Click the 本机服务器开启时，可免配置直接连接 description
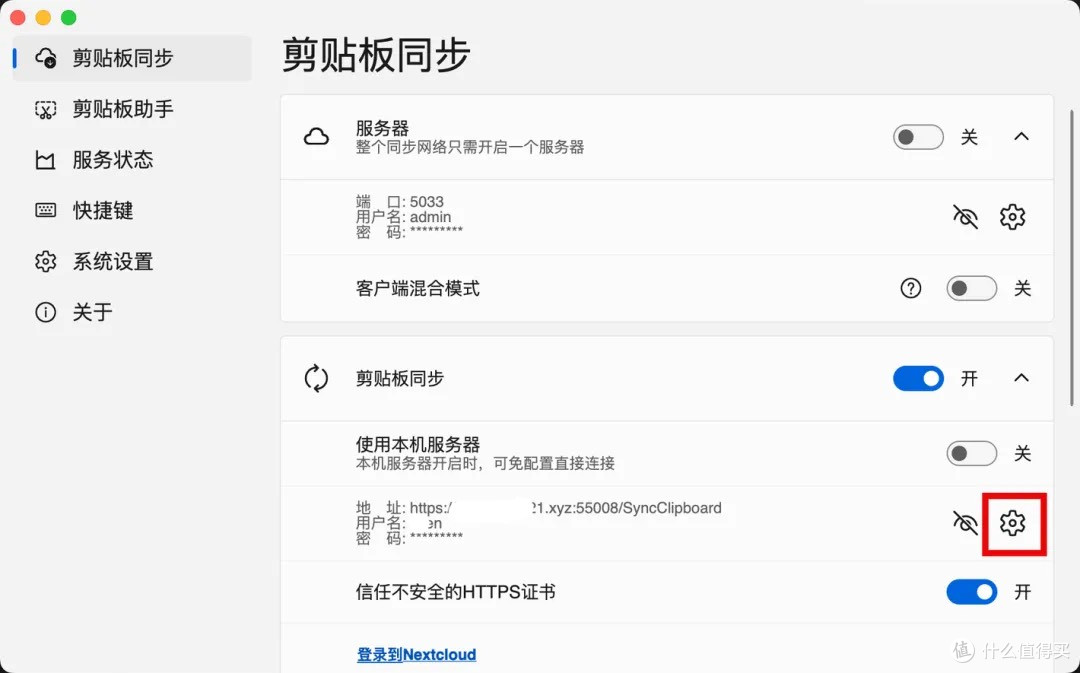The image size is (1080, 673). (x=485, y=463)
